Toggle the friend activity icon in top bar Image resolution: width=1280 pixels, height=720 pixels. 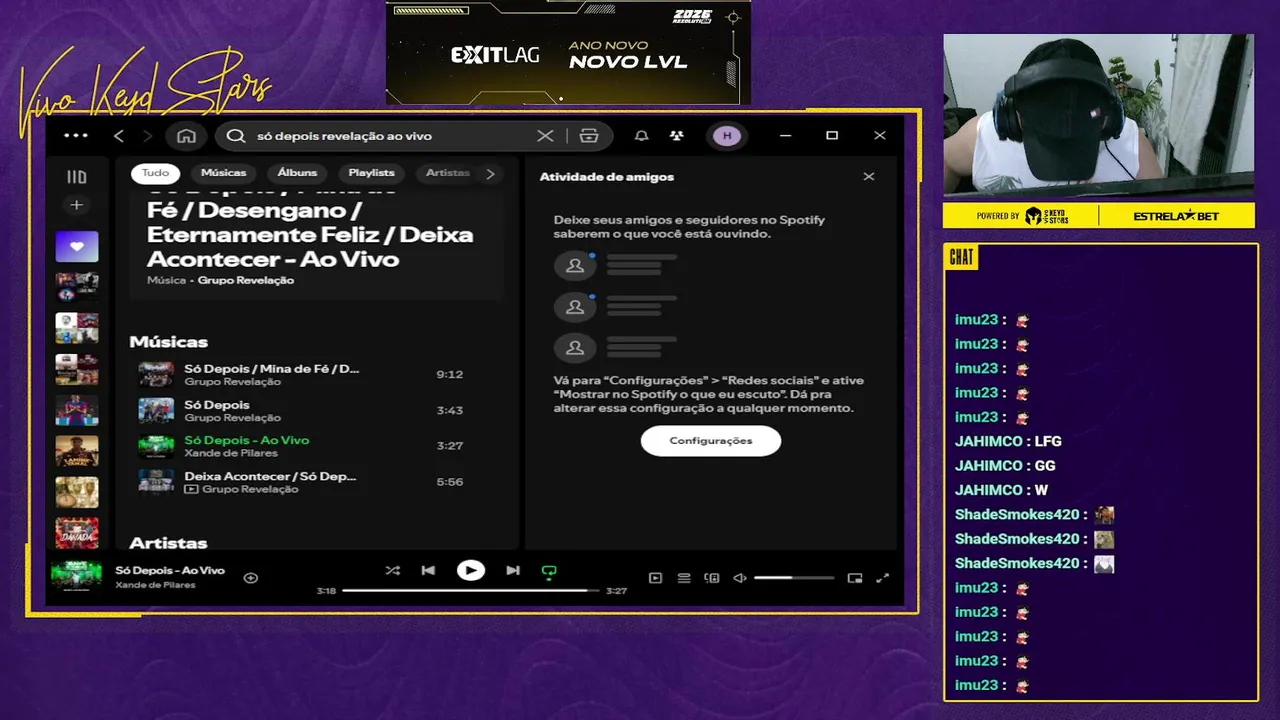[677, 136]
